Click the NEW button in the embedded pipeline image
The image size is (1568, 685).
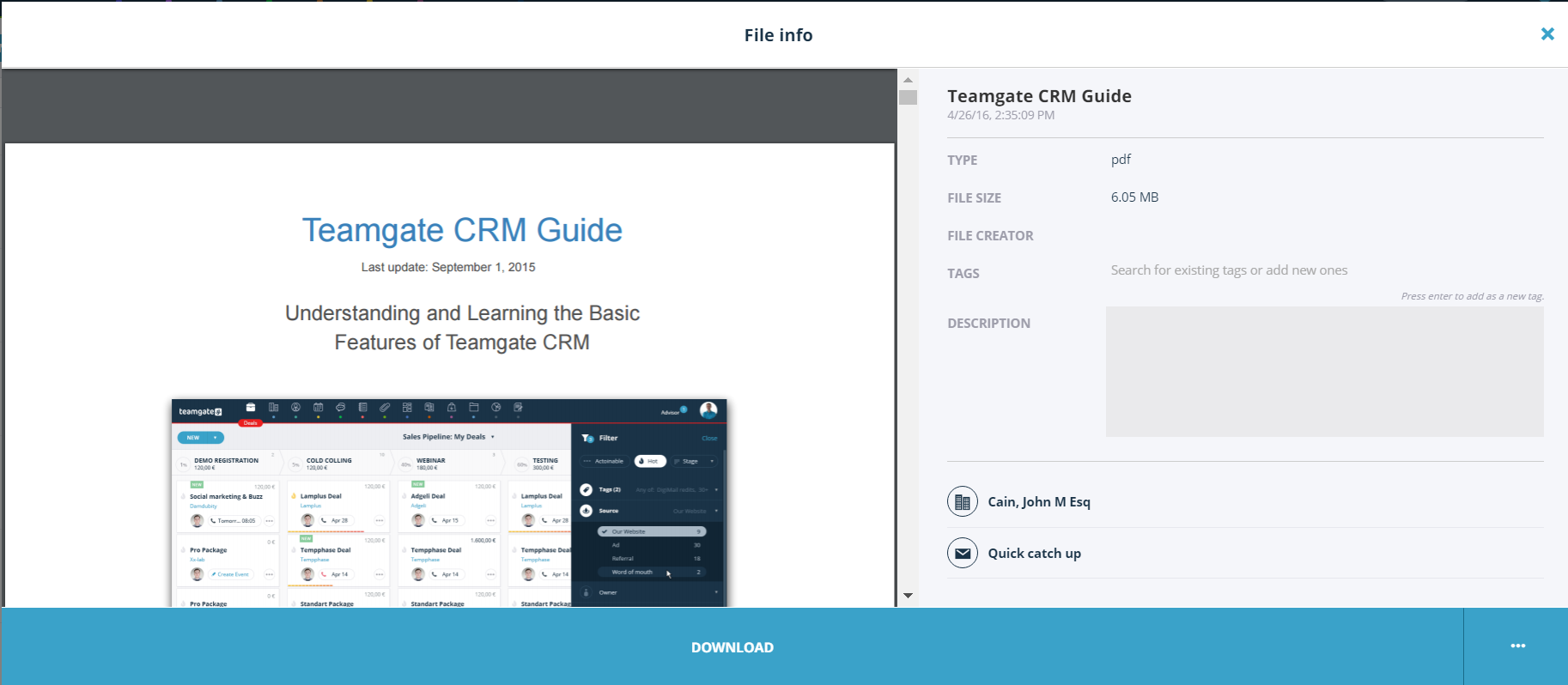(201, 438)
